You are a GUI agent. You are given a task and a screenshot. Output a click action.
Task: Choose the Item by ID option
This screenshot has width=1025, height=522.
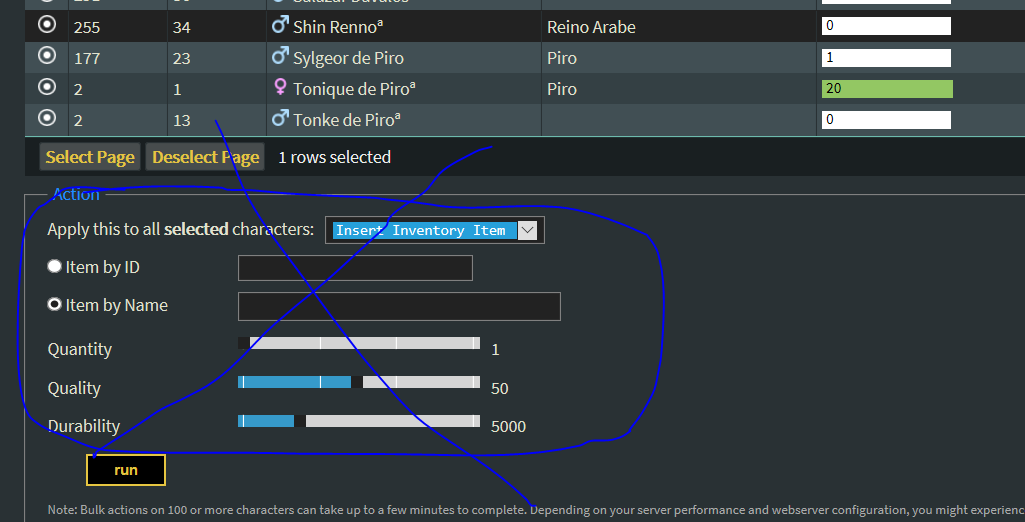click(56, 267)
